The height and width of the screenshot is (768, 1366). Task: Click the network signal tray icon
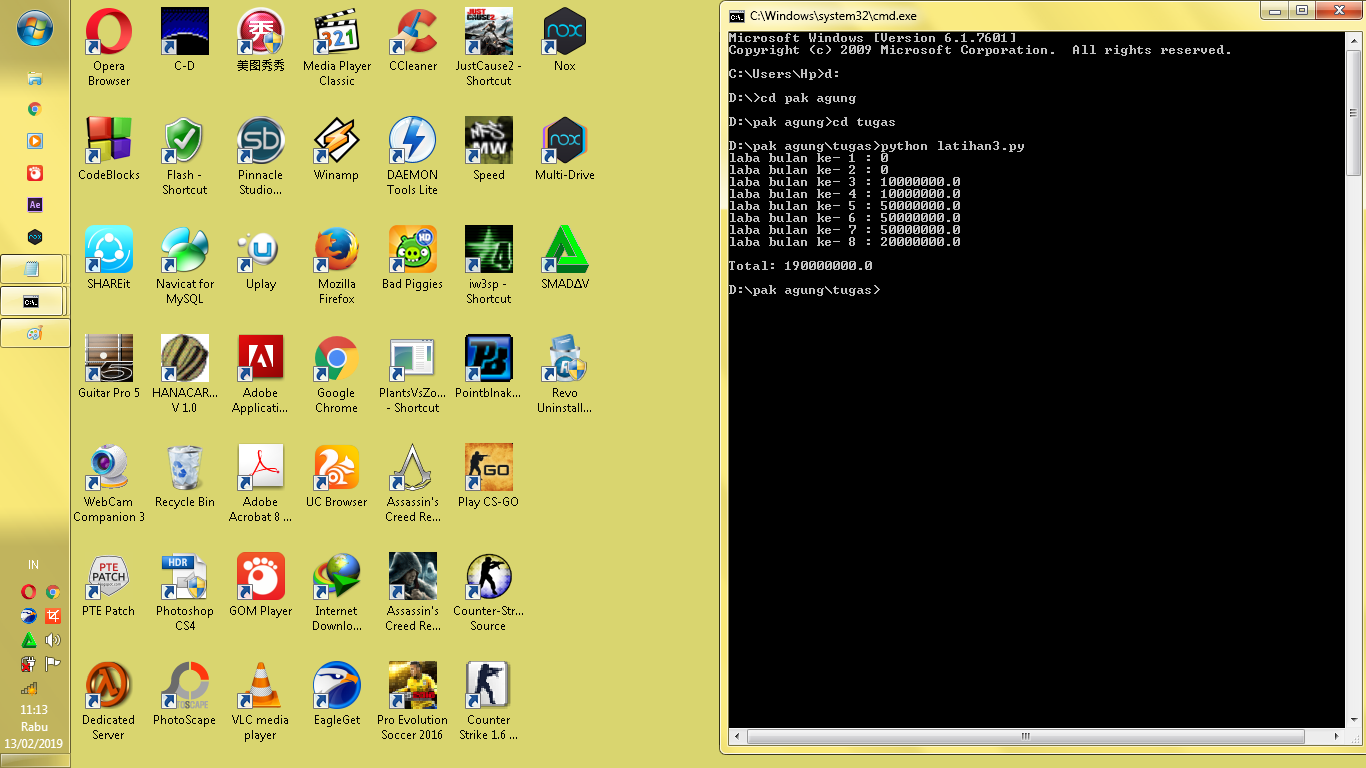pos(30,687)
